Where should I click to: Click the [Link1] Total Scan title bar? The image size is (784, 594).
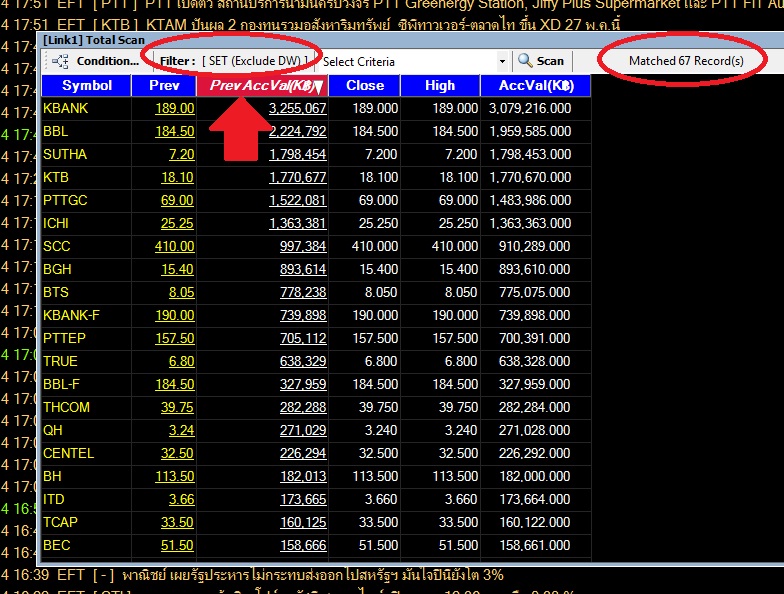coord(410,40)
